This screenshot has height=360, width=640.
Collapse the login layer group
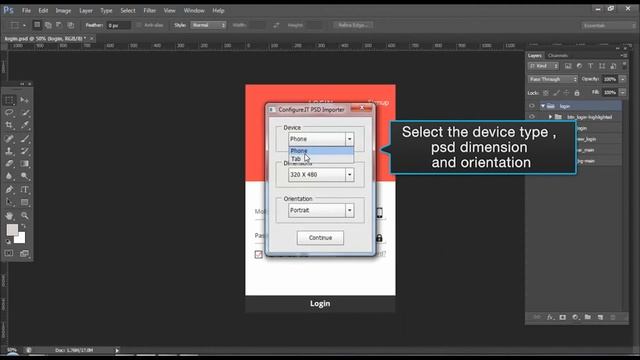click(543, 106)
